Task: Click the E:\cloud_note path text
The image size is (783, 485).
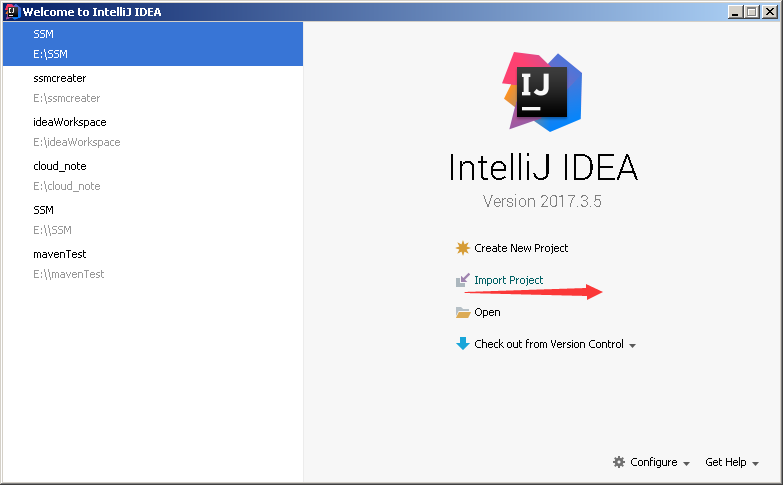Action: pos(66,186)
